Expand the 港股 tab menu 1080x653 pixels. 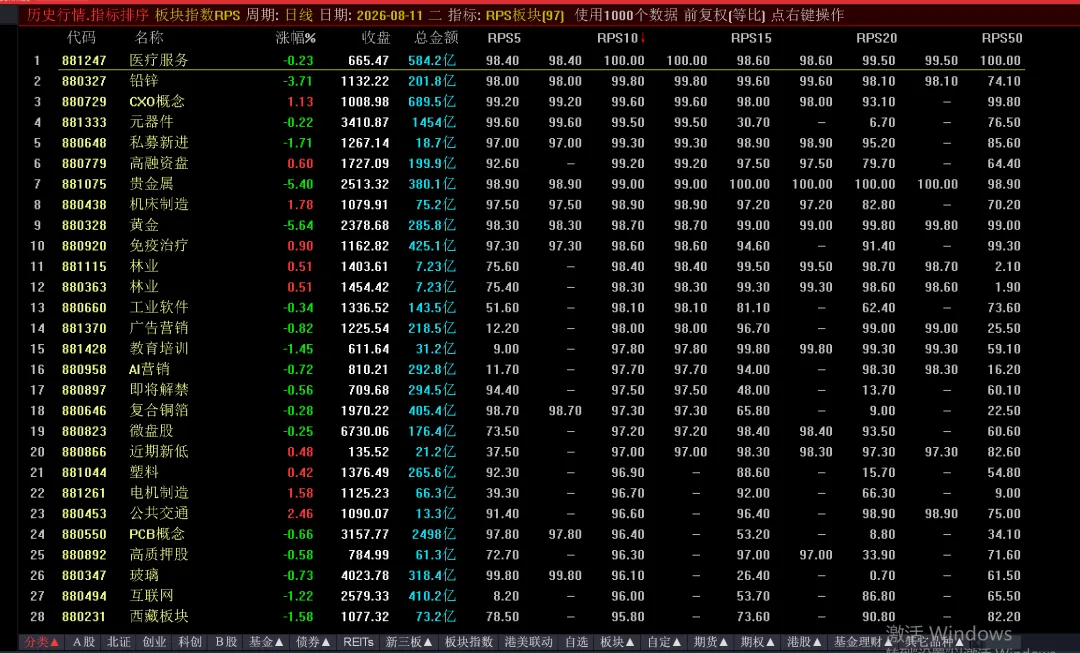point(804,642)
